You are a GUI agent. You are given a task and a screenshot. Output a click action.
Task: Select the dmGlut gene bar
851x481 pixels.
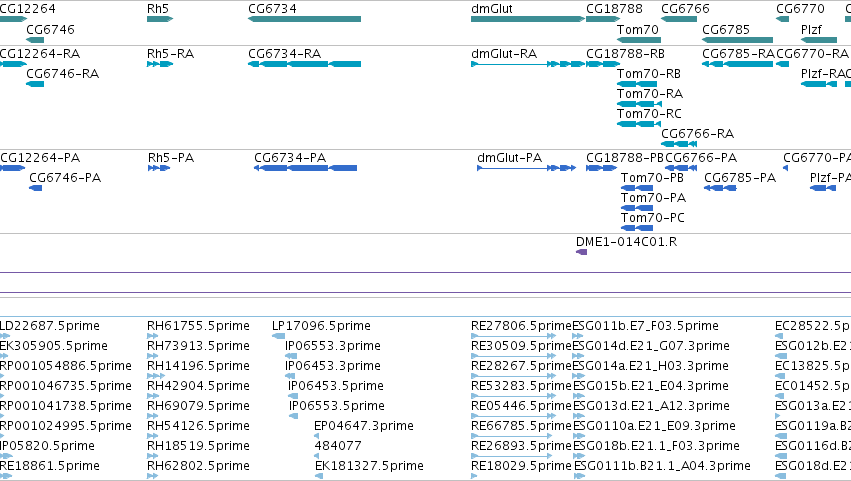point(528,20)
